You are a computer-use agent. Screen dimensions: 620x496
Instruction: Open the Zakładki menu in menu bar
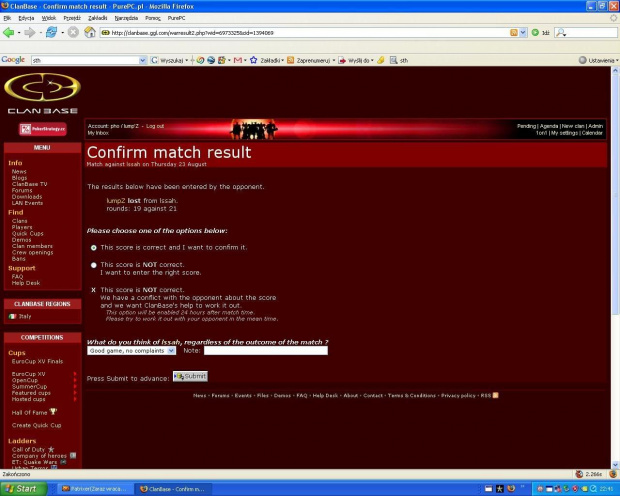point(98,18)
